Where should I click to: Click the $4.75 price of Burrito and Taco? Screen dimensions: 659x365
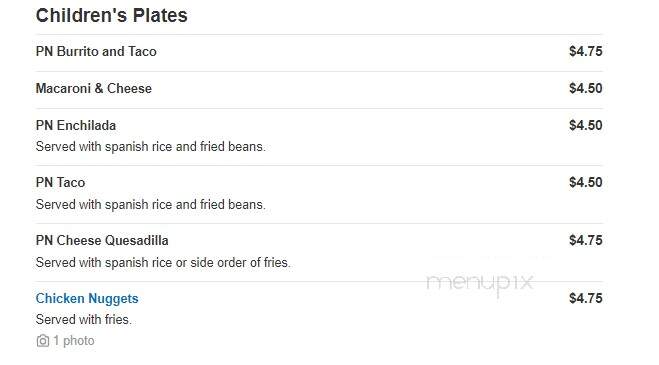point(586,51)
